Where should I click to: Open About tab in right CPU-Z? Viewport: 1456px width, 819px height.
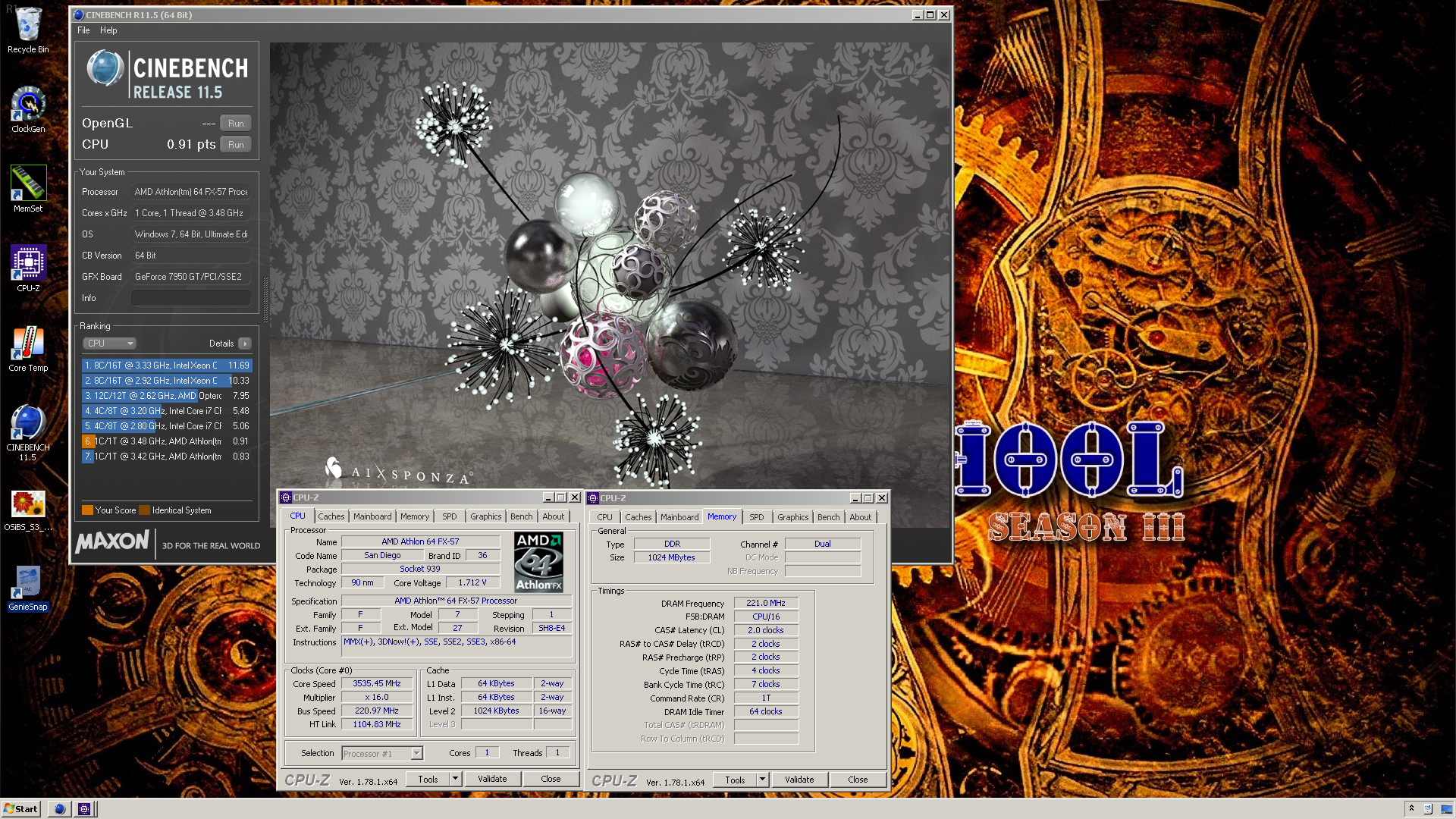click(x=861, y=517)
